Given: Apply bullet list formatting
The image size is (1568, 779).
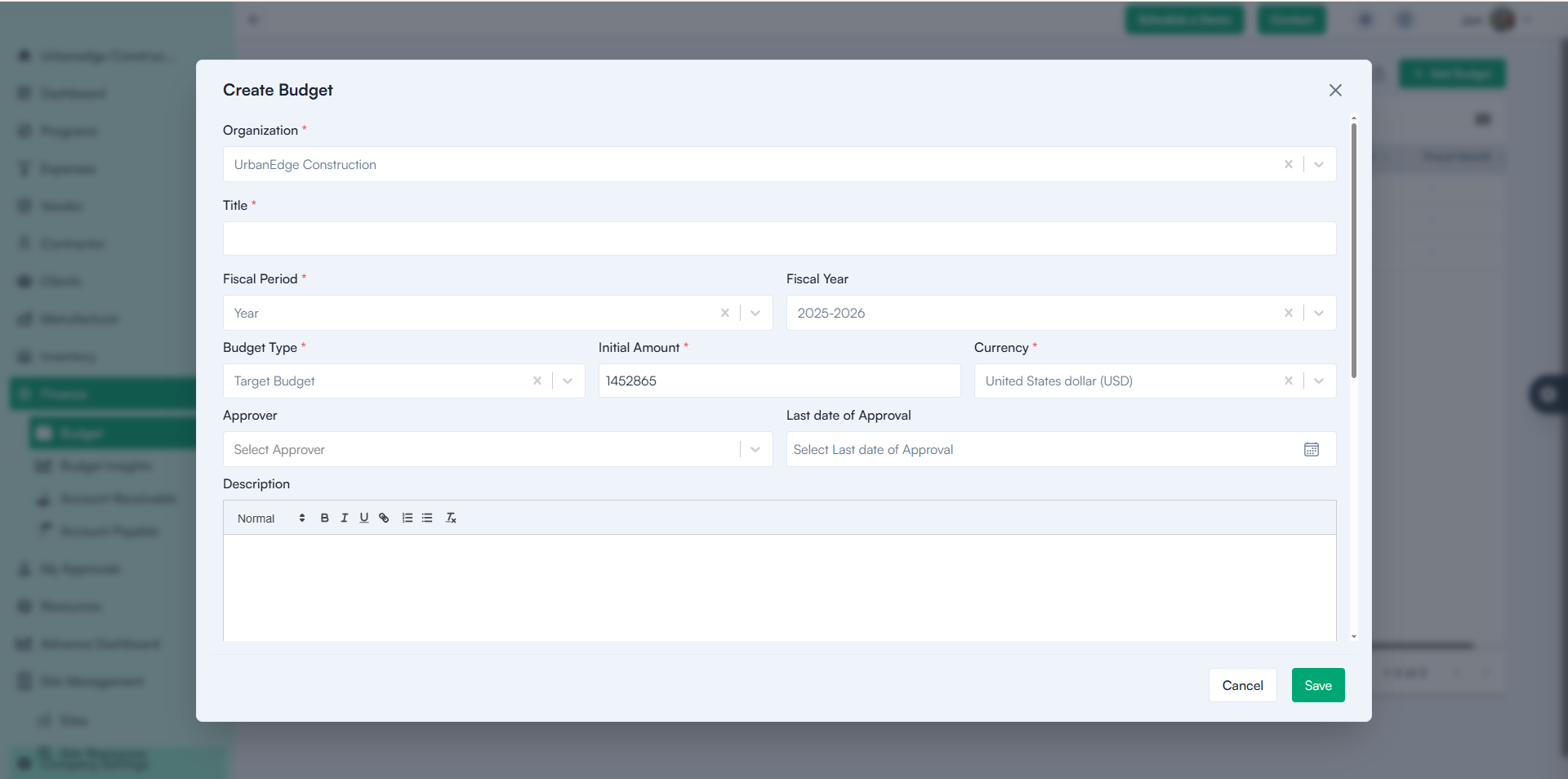Looking at the screenshot, I should tap(427, 518).
